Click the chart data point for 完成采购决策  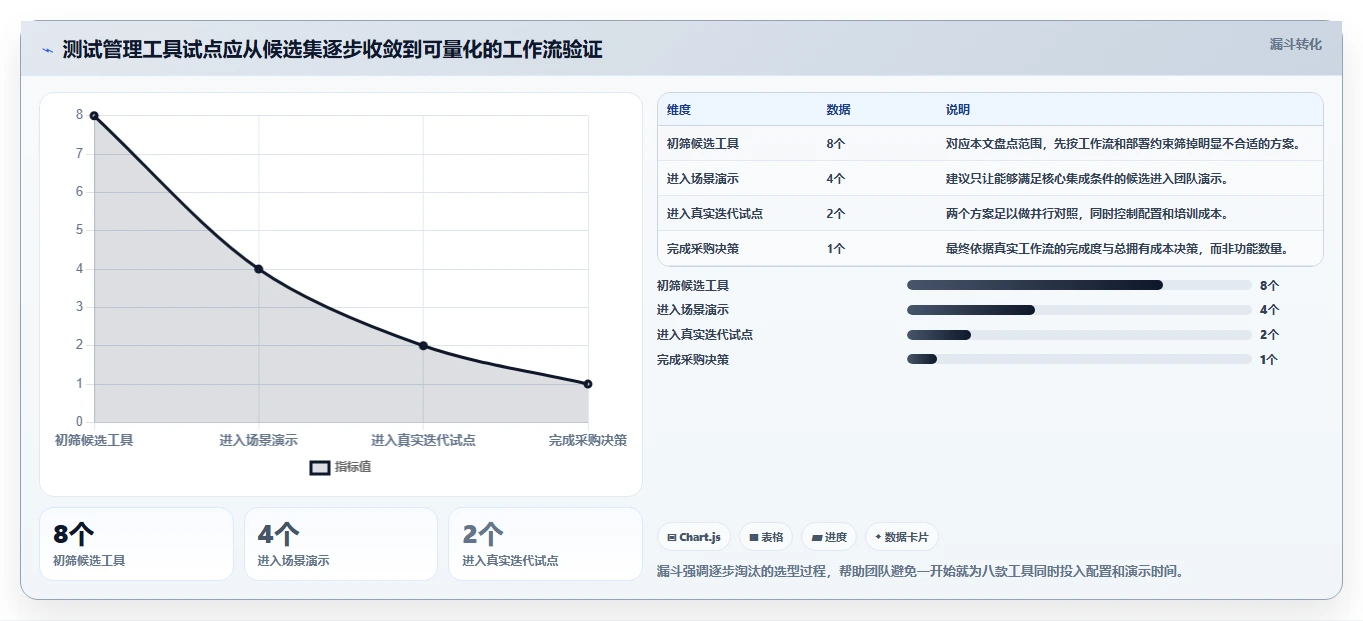pyautogui.click(x=588, y=384)
